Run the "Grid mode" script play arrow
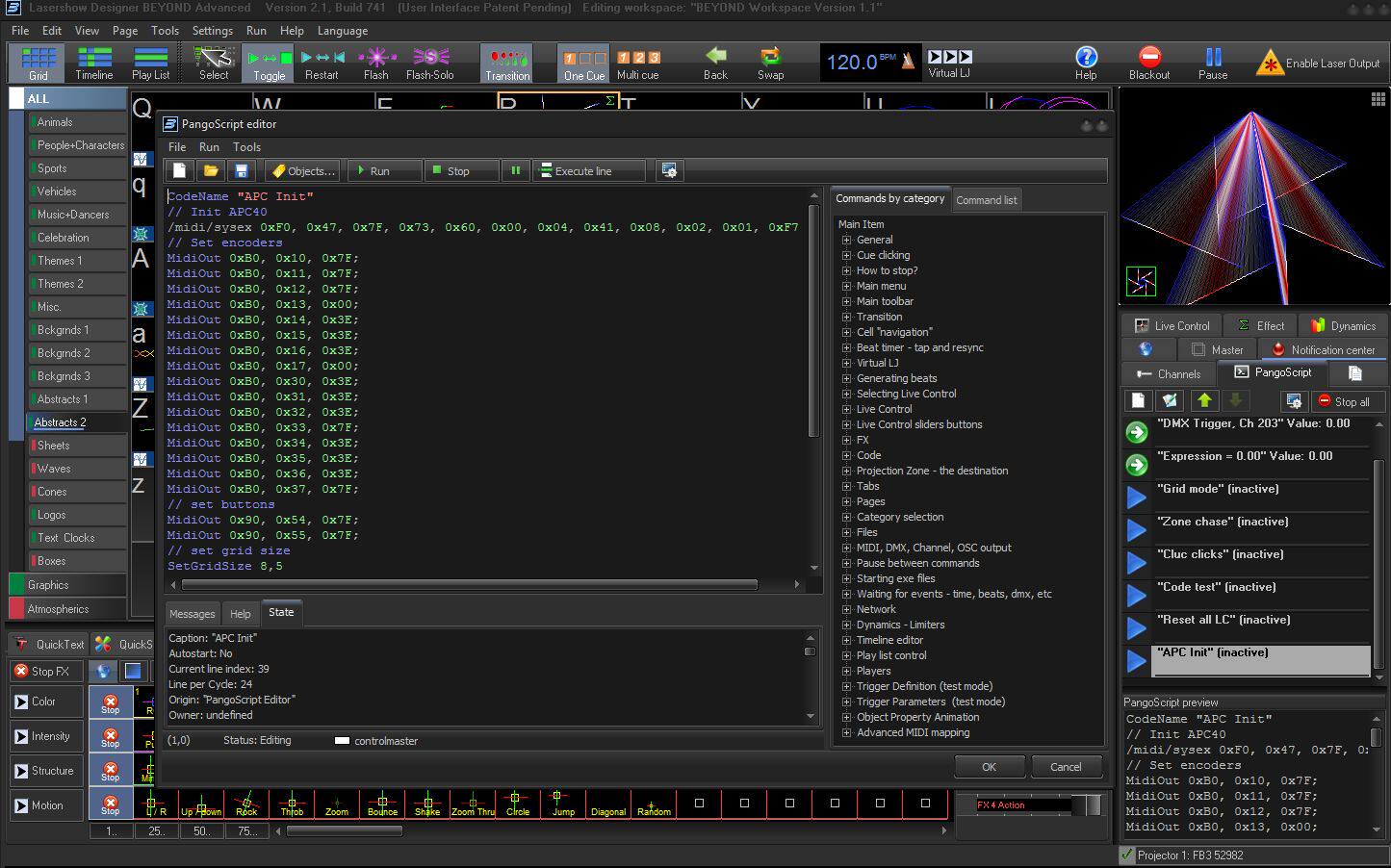The width and height of the screenshot is (1391, 868). coord(1137,497)
